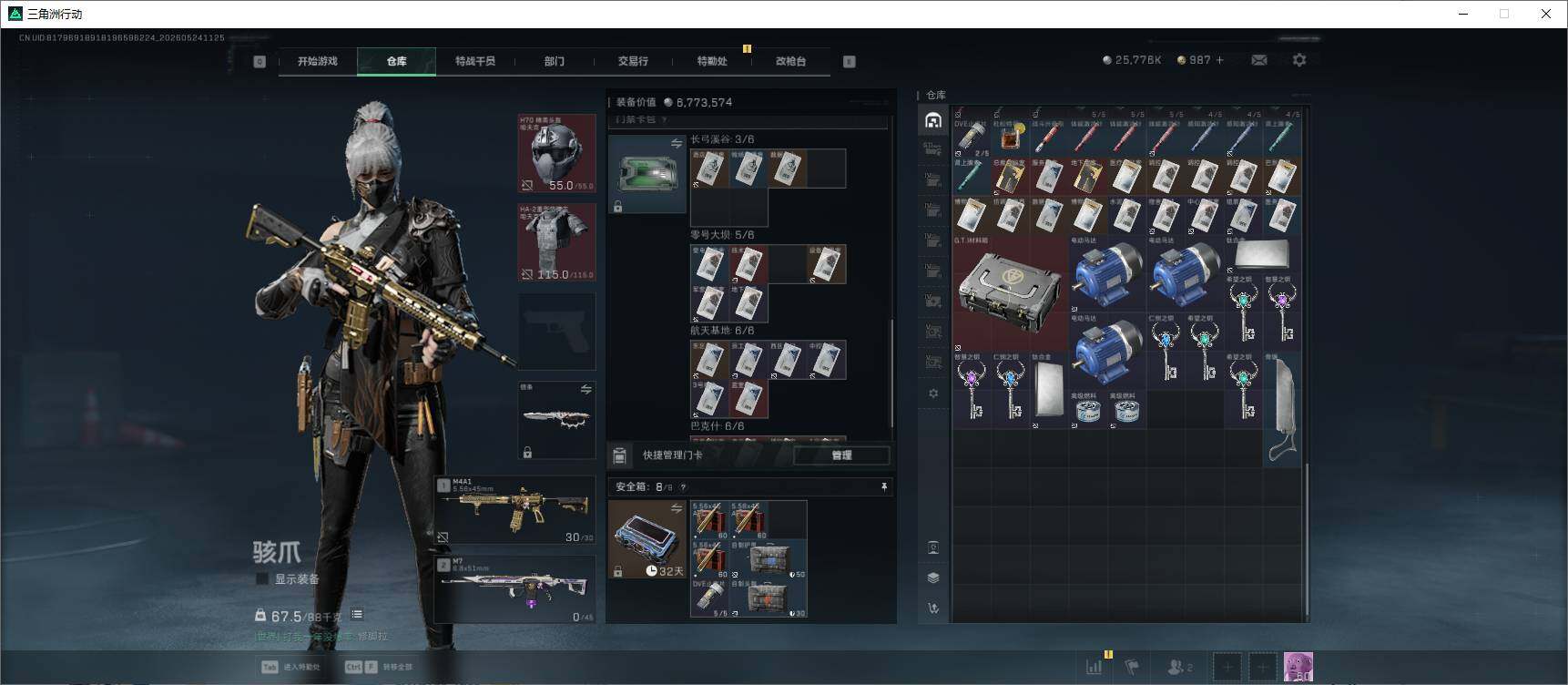Click the statistics chart icon in bottom bar
Image resolution: width=1568 pixels, height=685 pixels.
[1095, 667]
